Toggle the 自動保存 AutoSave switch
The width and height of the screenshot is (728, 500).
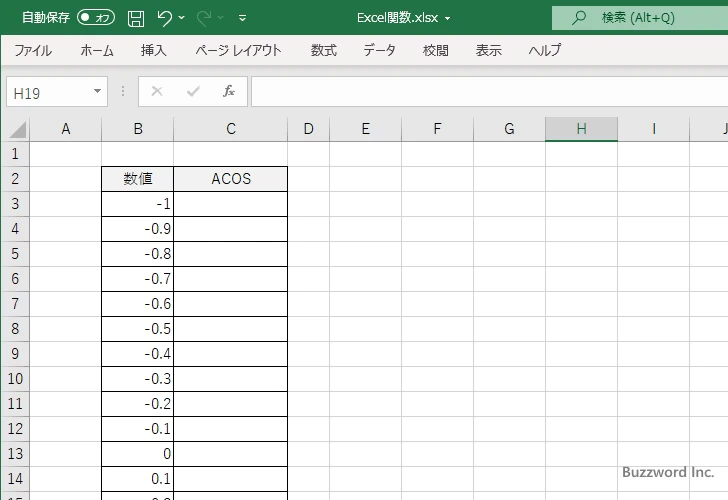point(96,18)
